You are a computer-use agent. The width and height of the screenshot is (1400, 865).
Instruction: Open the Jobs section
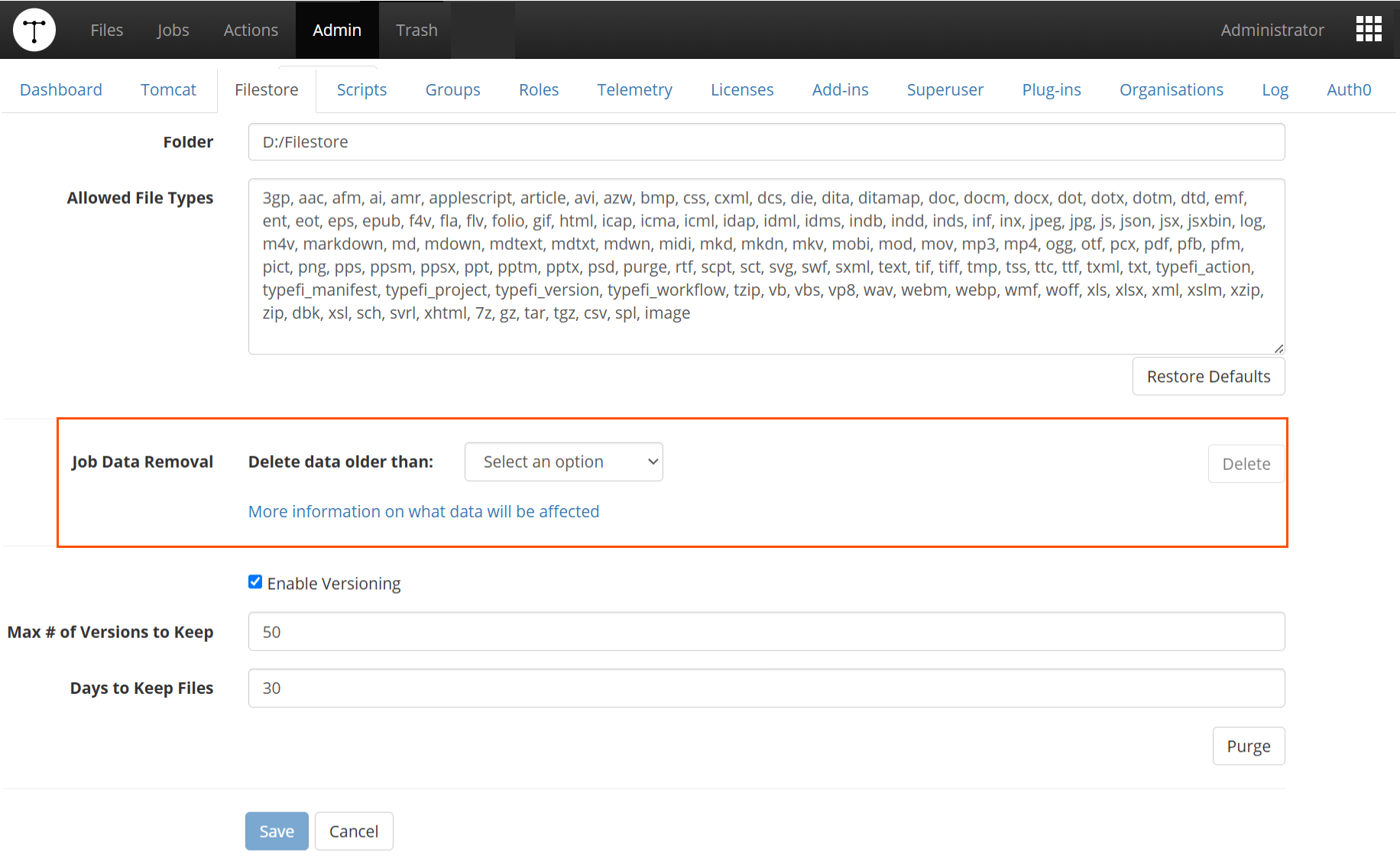point(173,30)
